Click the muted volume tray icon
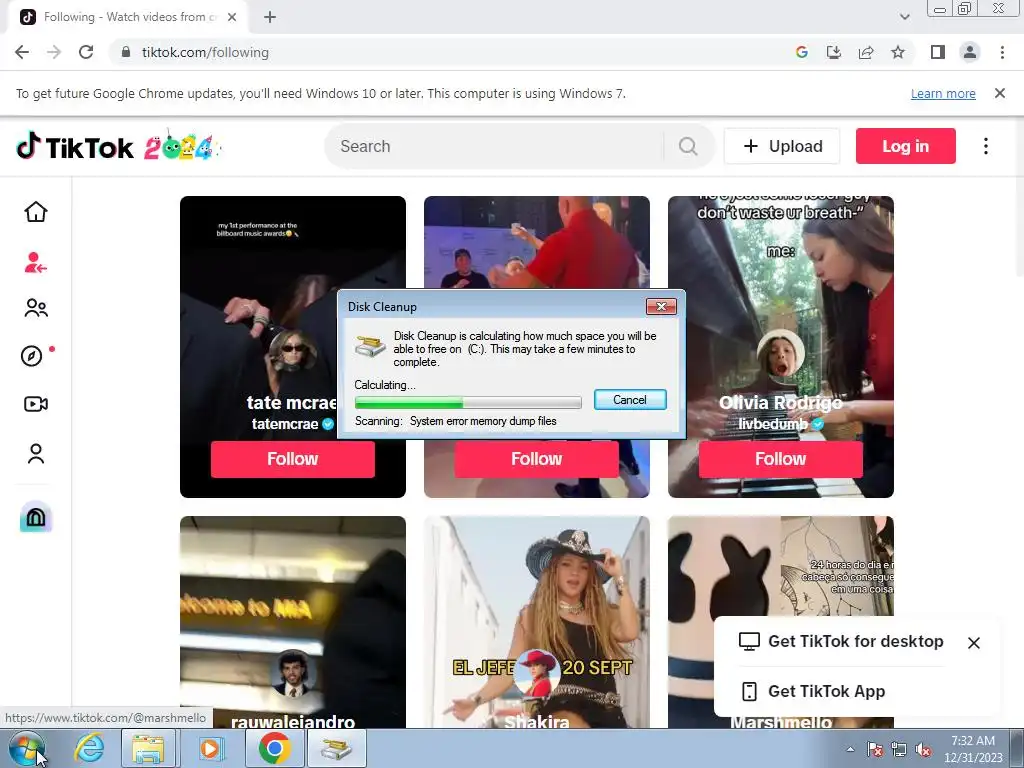Viewport: 1024px width, 768px height. tap(923, 750)
